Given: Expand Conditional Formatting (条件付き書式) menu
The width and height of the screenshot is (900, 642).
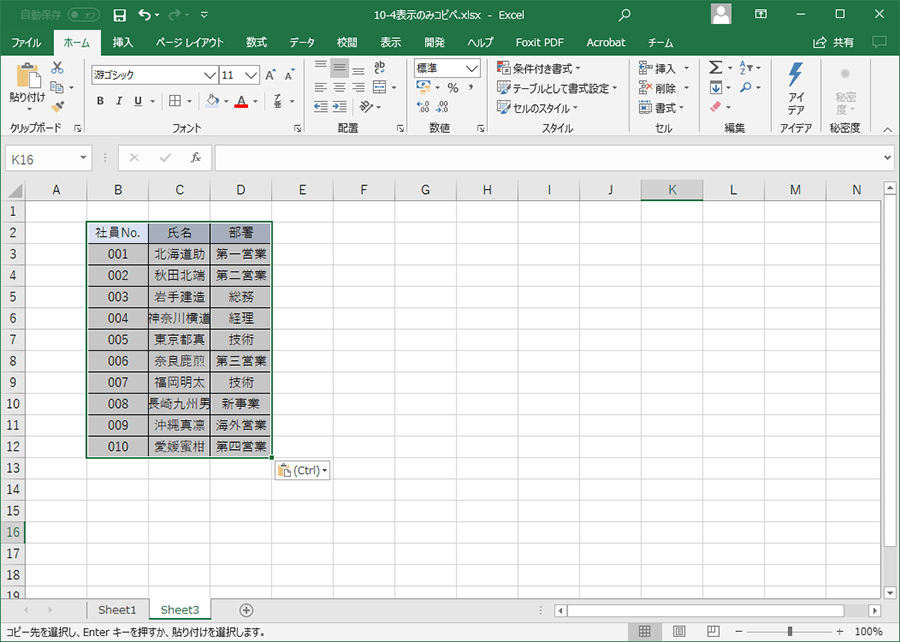Looking at the screenshot, I should coord(539,68).
